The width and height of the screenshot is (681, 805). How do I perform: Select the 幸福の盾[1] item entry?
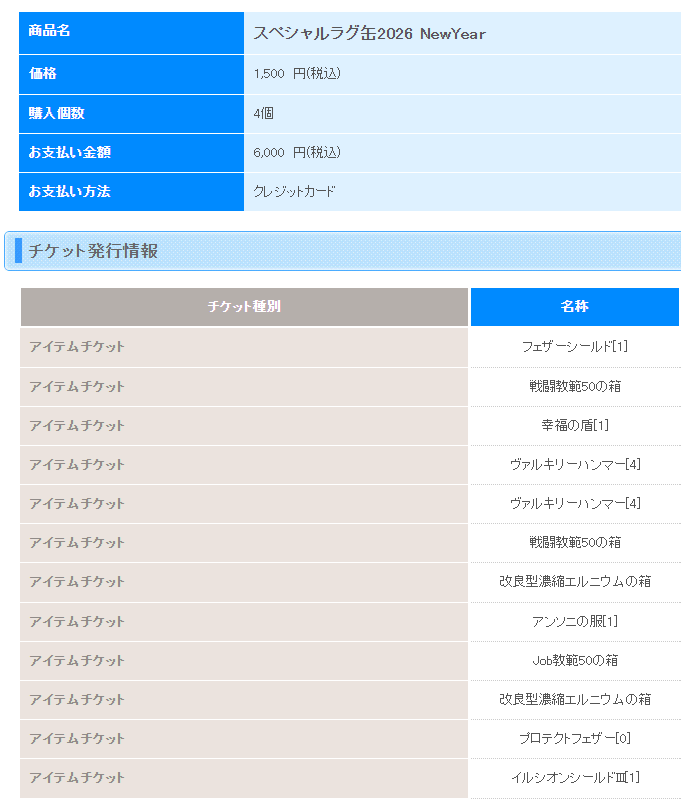pos(574,425)
